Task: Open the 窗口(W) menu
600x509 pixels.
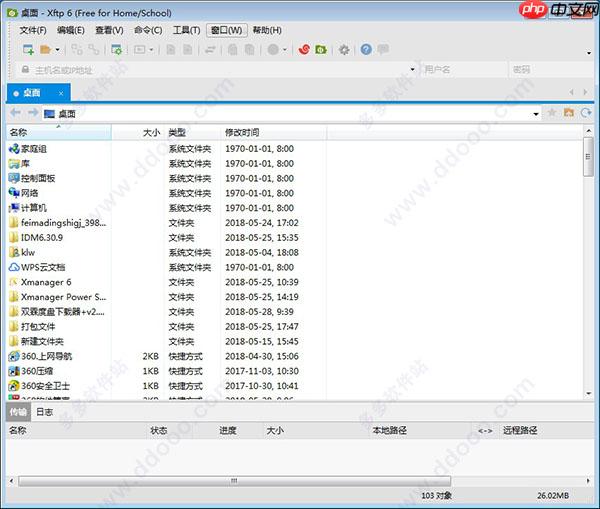Action: [x=227, y=30]
